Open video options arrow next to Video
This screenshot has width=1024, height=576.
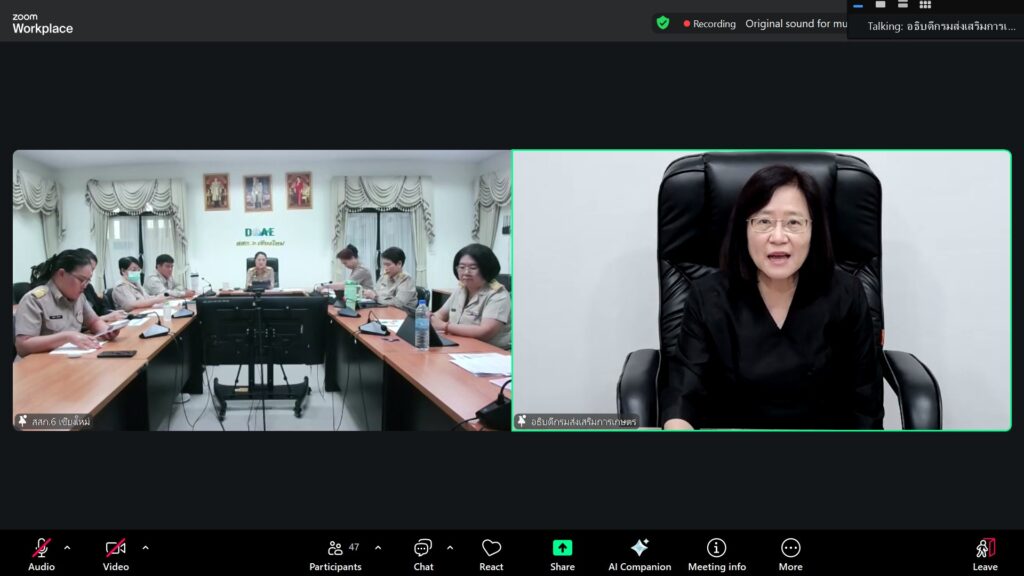tap(145, 548)
